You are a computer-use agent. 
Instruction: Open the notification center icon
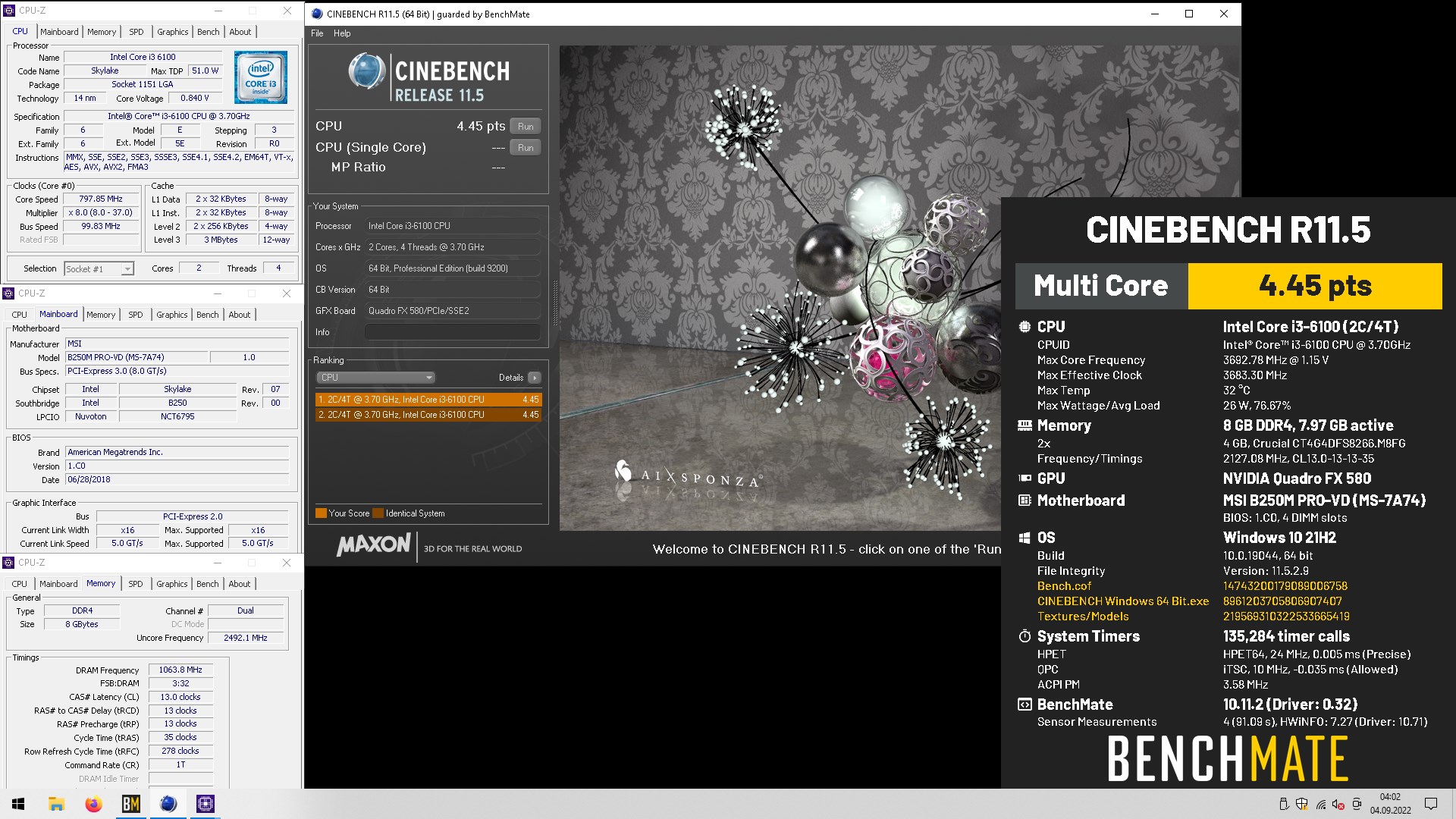coord(1431,804)
